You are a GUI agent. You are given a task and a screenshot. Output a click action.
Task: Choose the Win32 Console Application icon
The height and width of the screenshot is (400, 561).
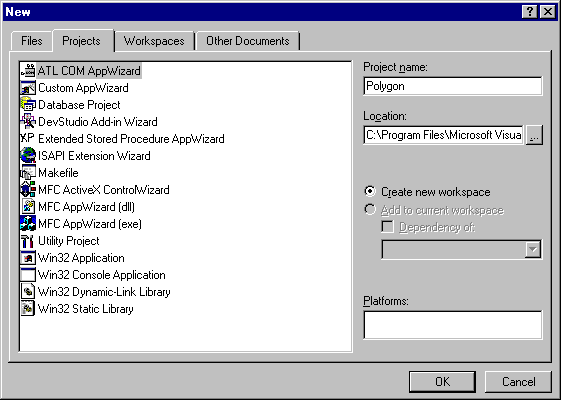(28, 275)
